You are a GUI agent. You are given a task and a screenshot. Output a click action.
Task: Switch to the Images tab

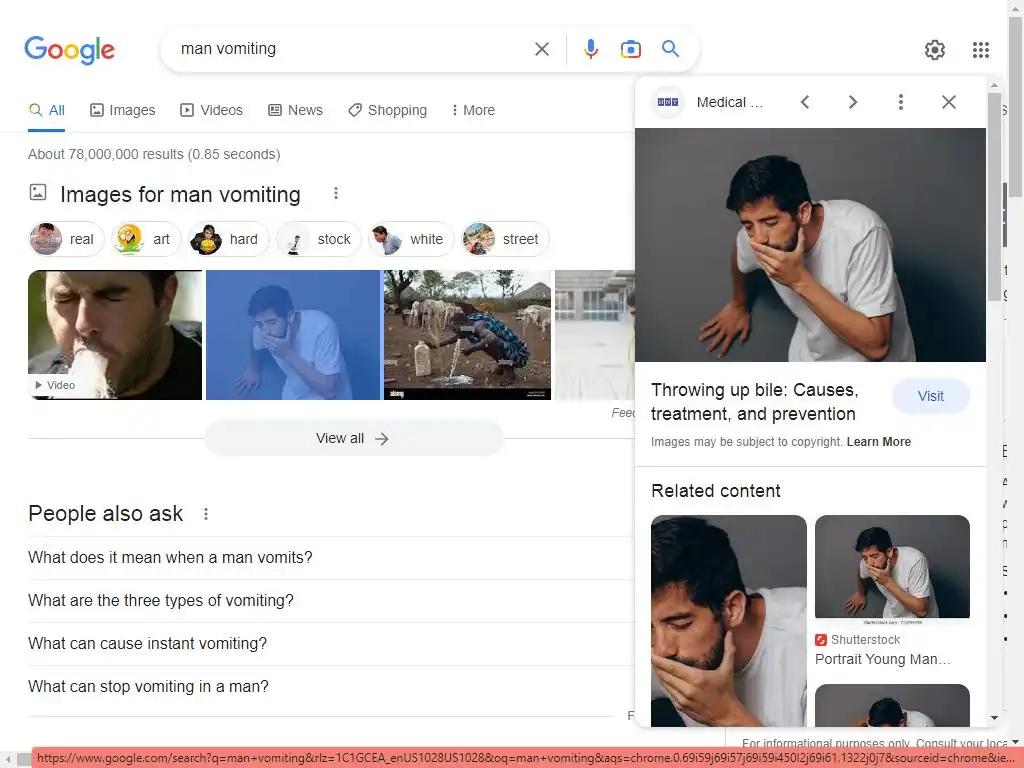(123, 110)
